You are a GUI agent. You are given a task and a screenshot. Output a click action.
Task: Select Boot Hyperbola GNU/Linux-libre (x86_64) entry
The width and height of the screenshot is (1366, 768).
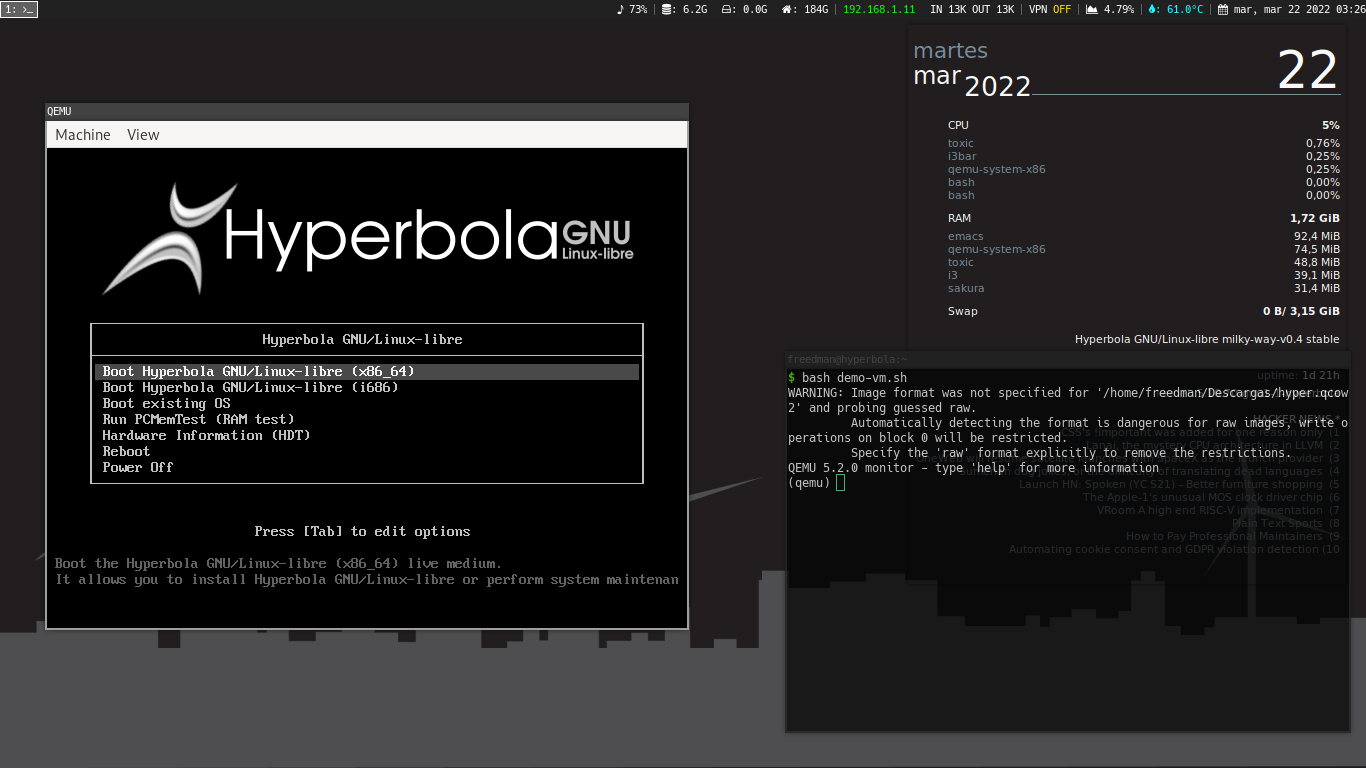367,371
